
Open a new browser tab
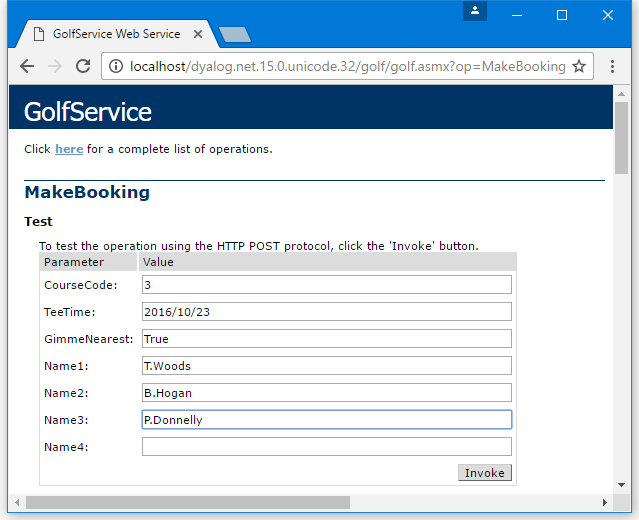(235, 35)
